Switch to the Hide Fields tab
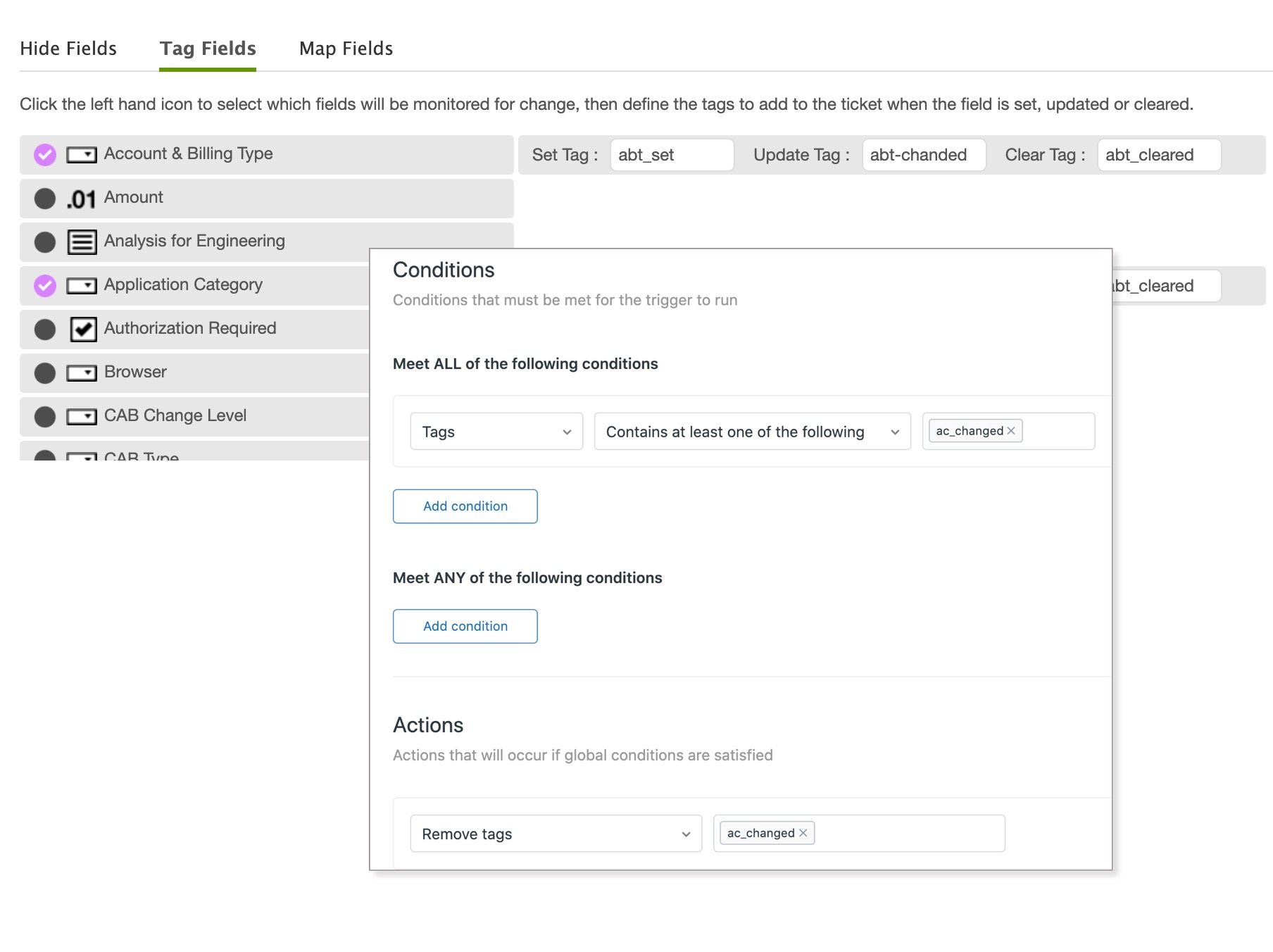The width and height of the screenshot is (1273, 952). tap(68, 49)
